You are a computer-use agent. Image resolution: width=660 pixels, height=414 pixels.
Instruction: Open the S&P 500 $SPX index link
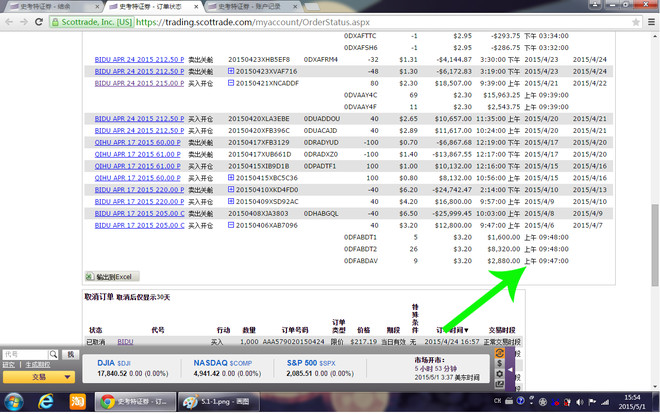pyautogui.click(x=311, y=363)
